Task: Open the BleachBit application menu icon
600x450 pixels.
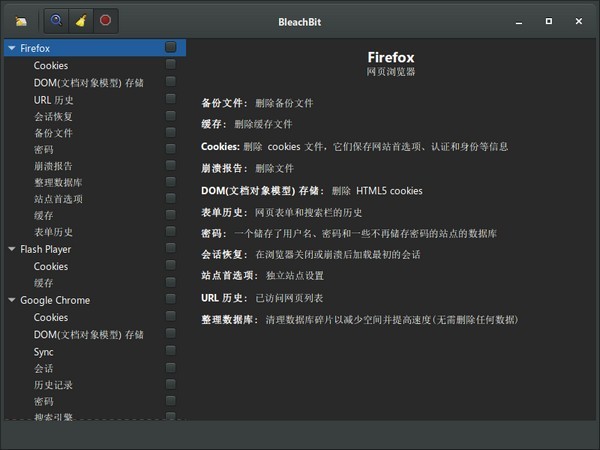Action: click(x=21, y=21)
